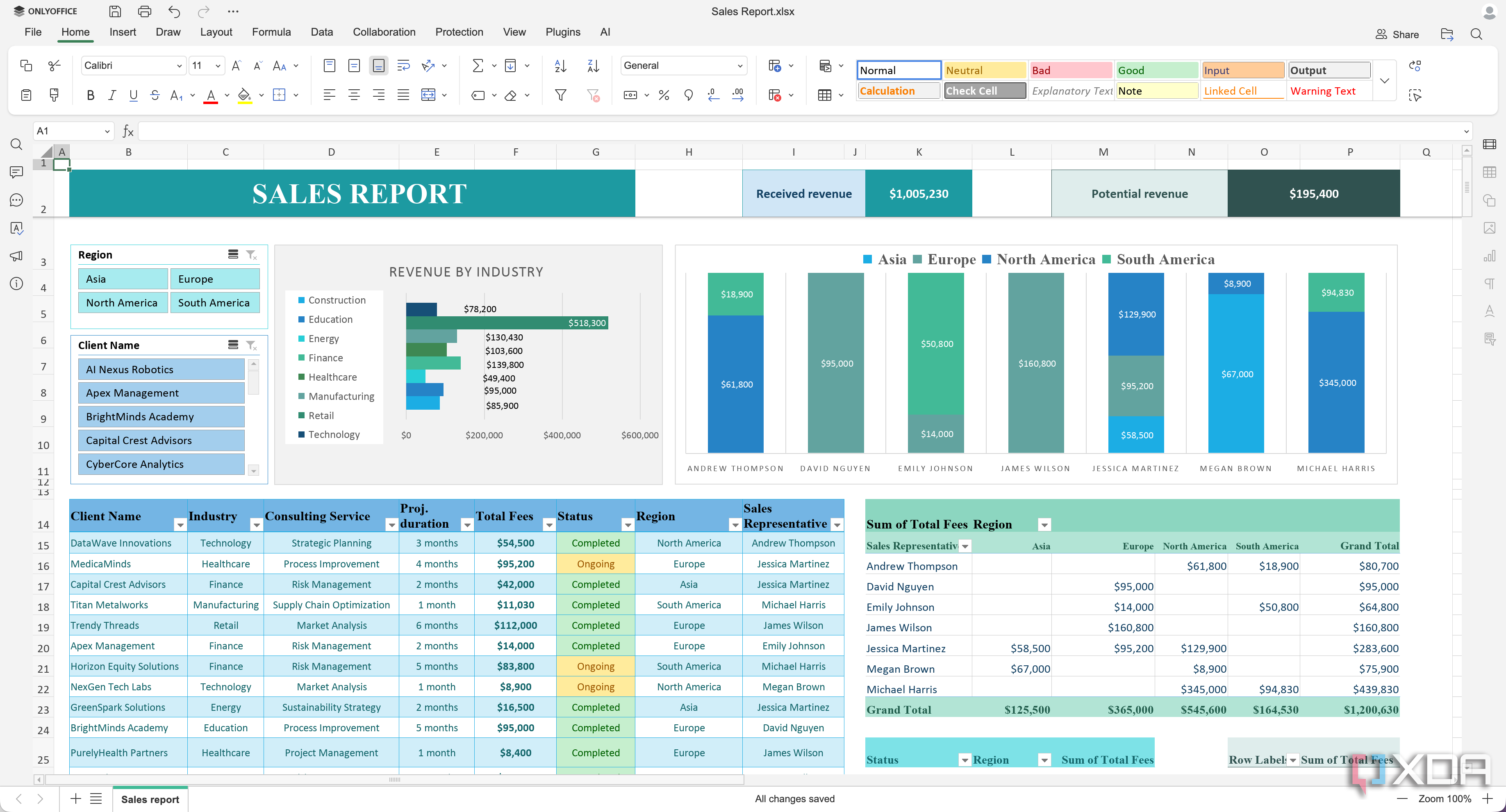Click the Copy style paintbrush icon
1506x812 pixels.
55,95
